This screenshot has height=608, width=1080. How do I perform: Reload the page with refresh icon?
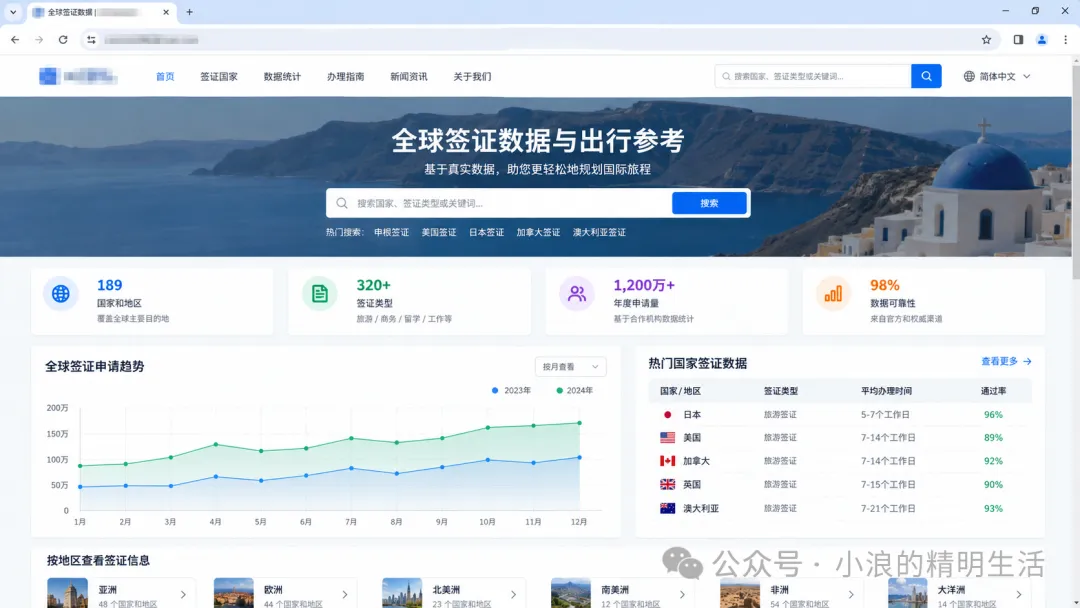coord(63,40)
